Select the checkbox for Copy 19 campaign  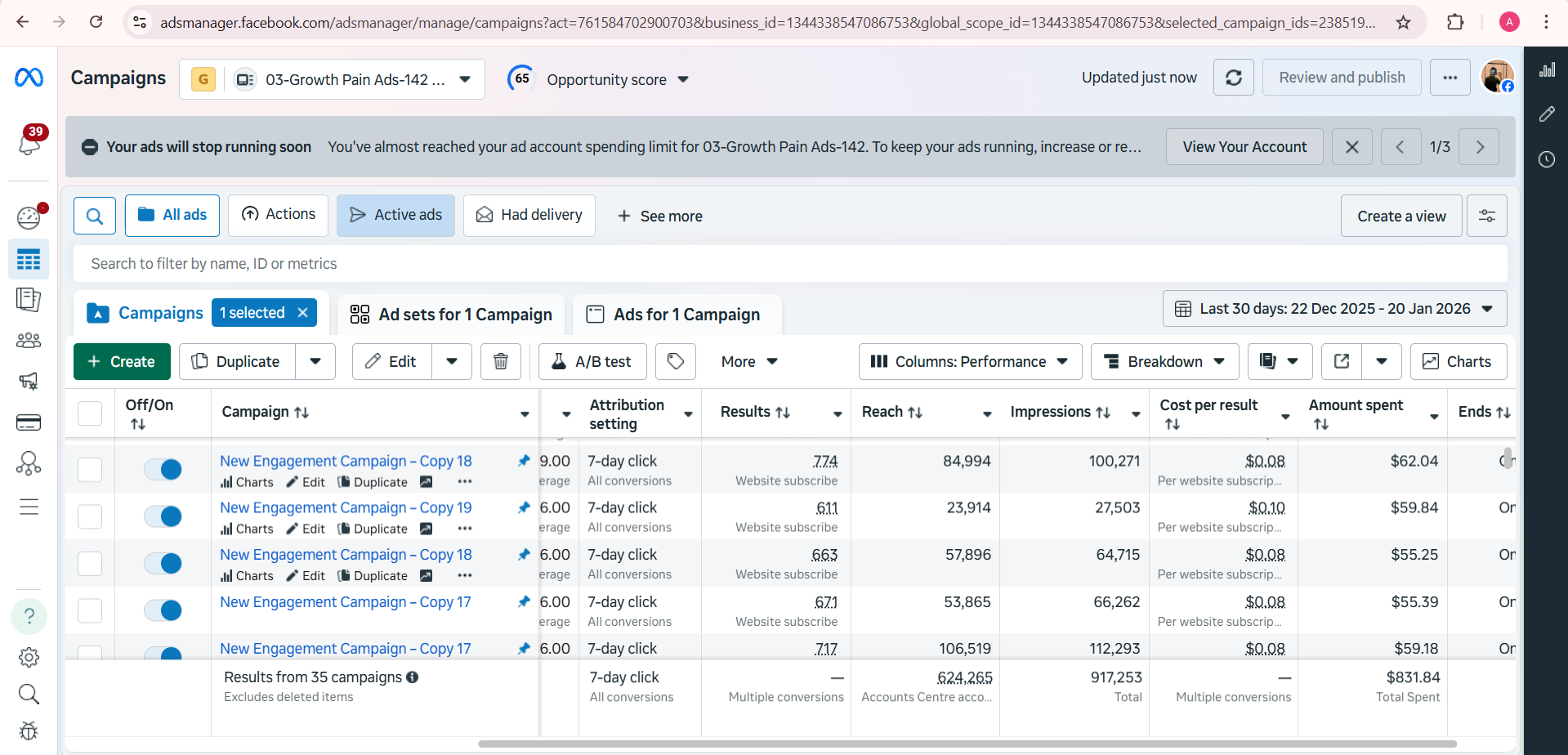coord(90,516)
